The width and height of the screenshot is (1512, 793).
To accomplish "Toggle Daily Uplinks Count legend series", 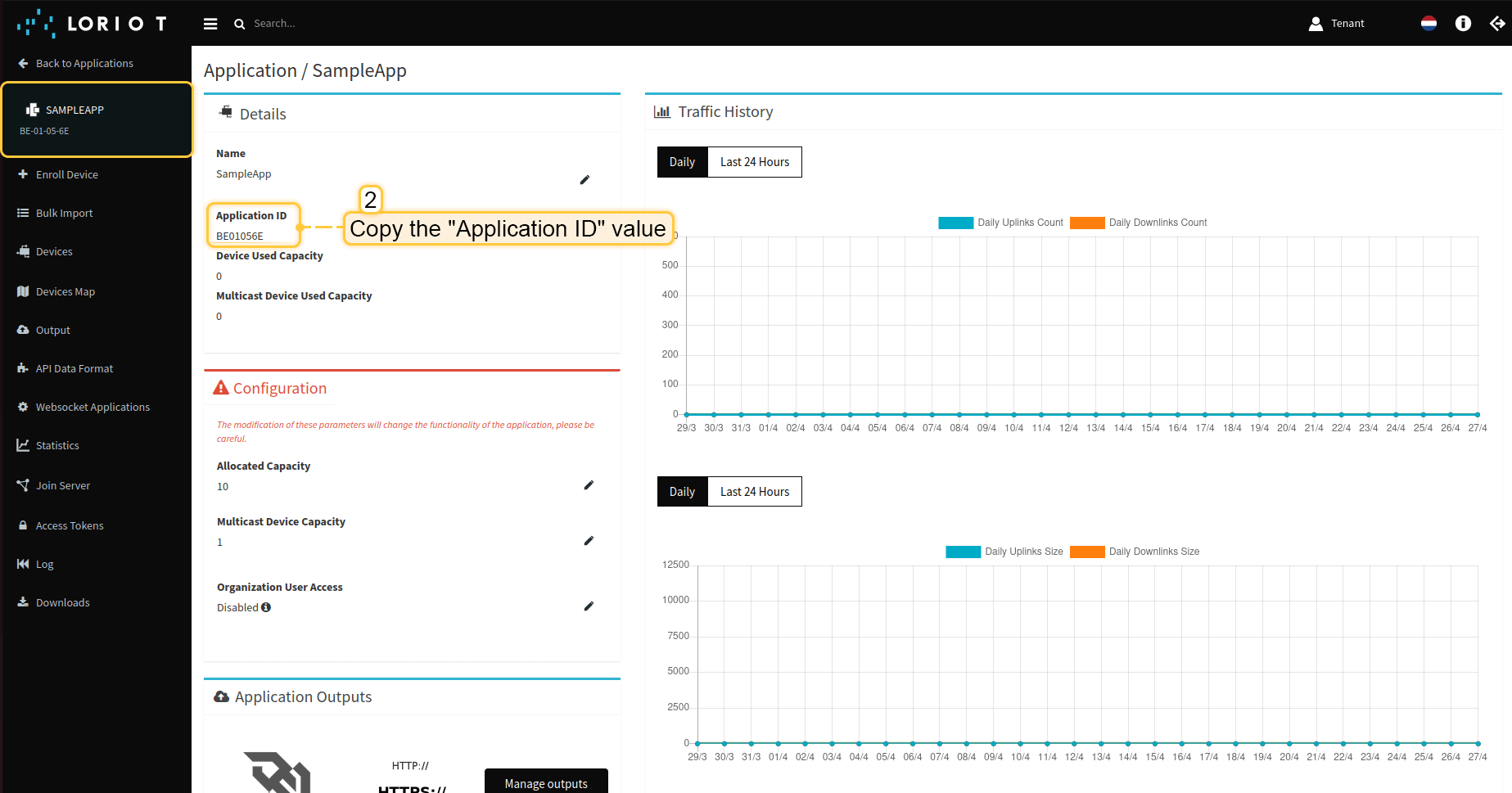I will click(1000, 223).
